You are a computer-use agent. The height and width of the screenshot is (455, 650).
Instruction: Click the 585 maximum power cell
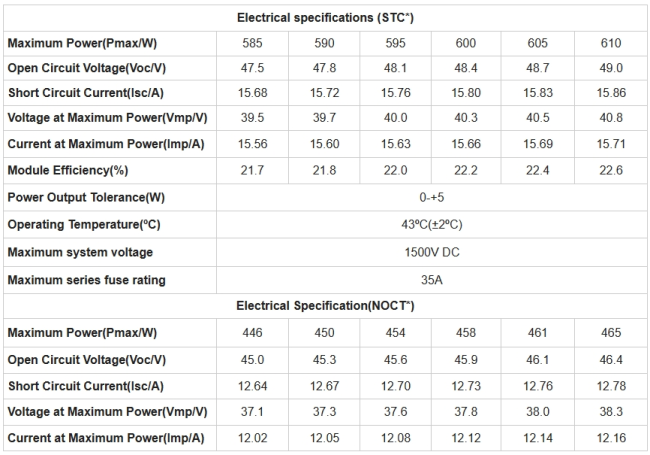[x=253, y=43]
